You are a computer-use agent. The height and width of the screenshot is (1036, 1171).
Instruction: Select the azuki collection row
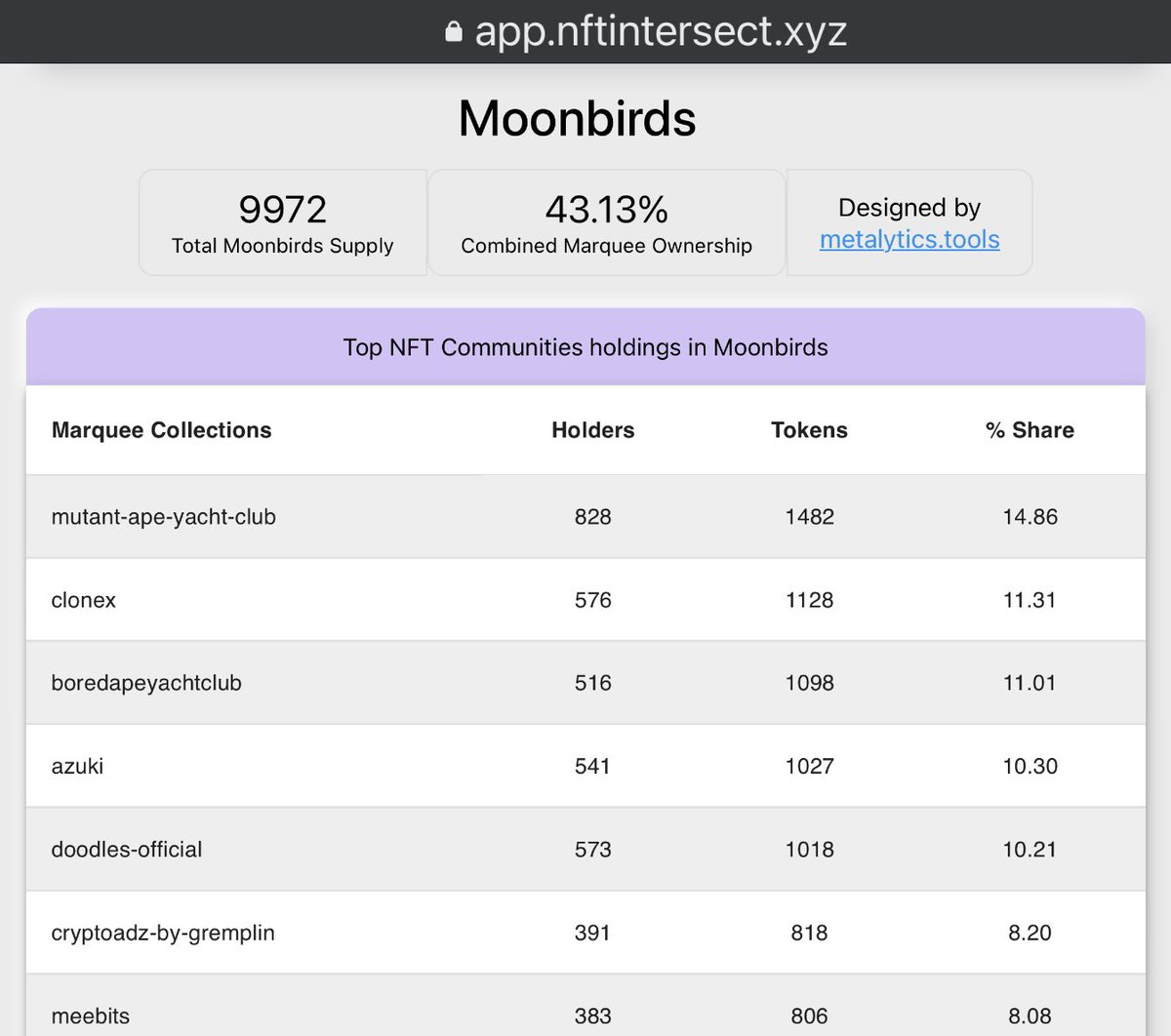585,766
